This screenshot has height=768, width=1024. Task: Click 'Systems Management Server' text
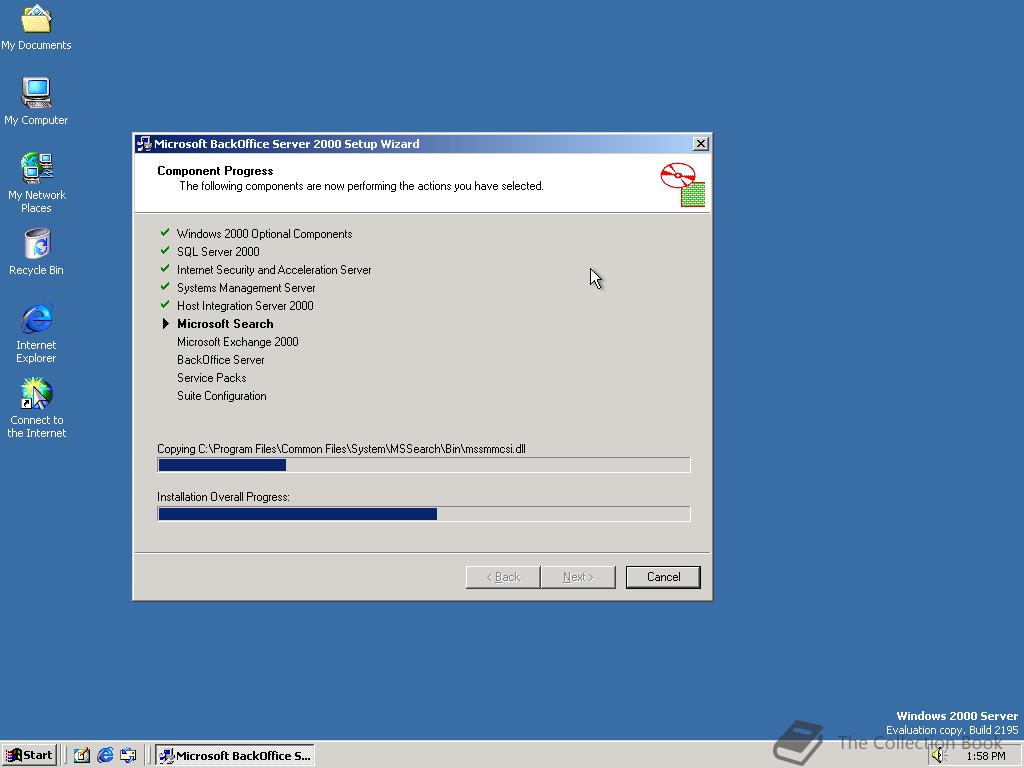point(246,288)
